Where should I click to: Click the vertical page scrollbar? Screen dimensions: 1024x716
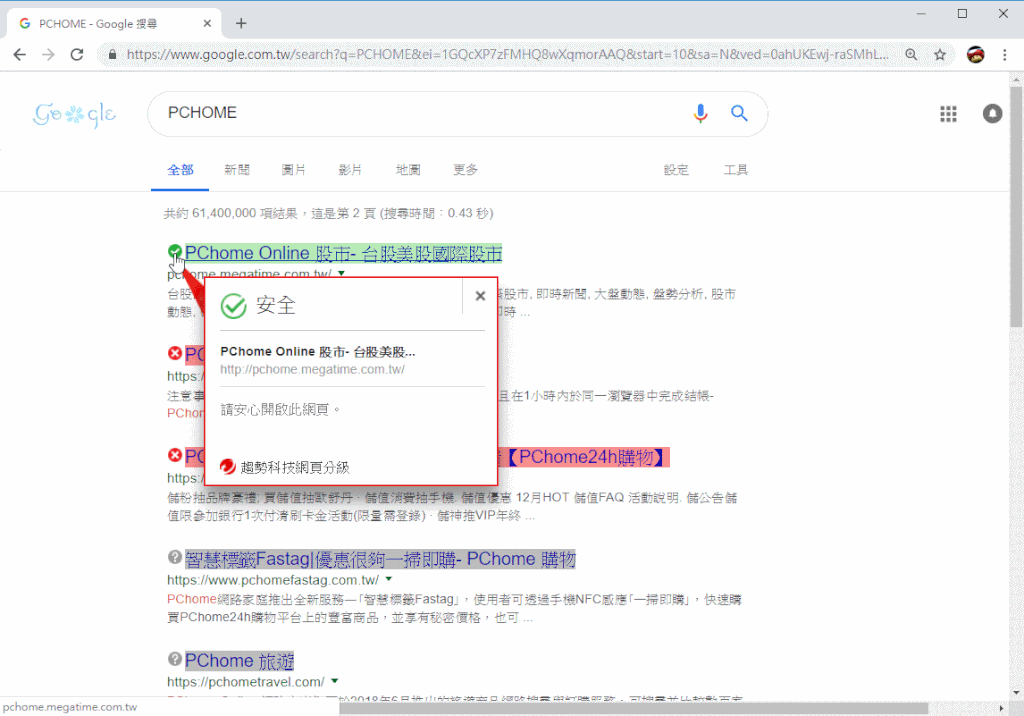[x=1016, y=205]
